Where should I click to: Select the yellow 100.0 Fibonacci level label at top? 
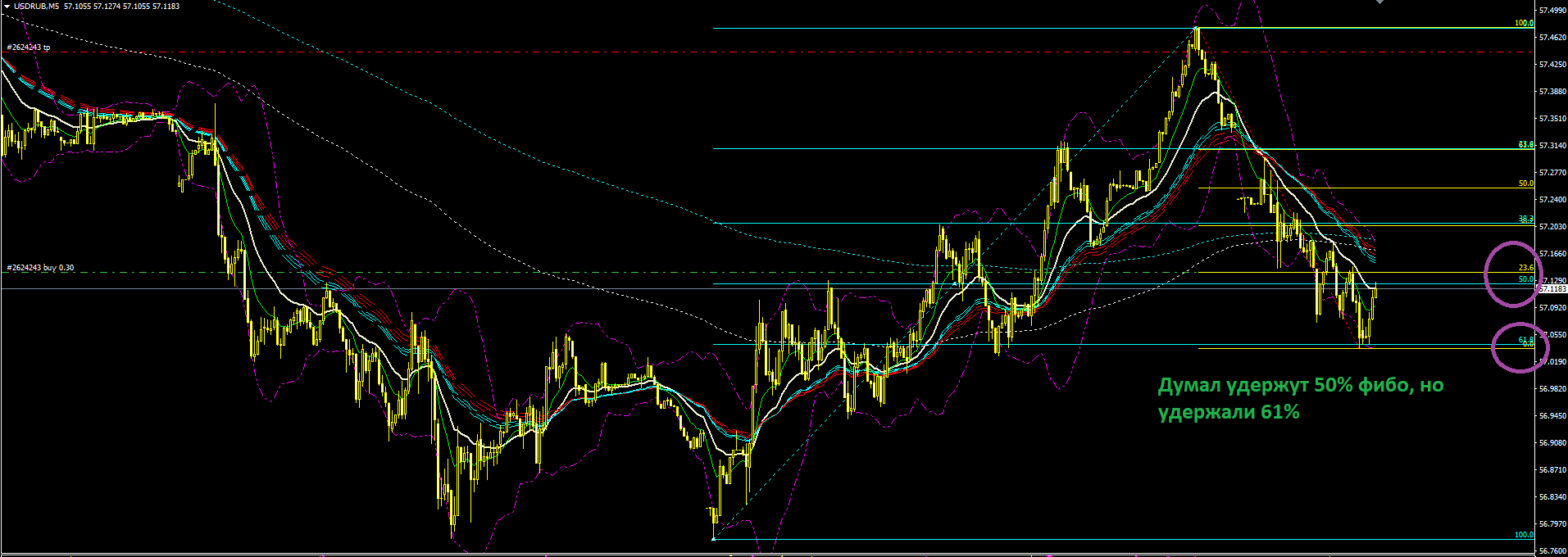pos(1524,24)
